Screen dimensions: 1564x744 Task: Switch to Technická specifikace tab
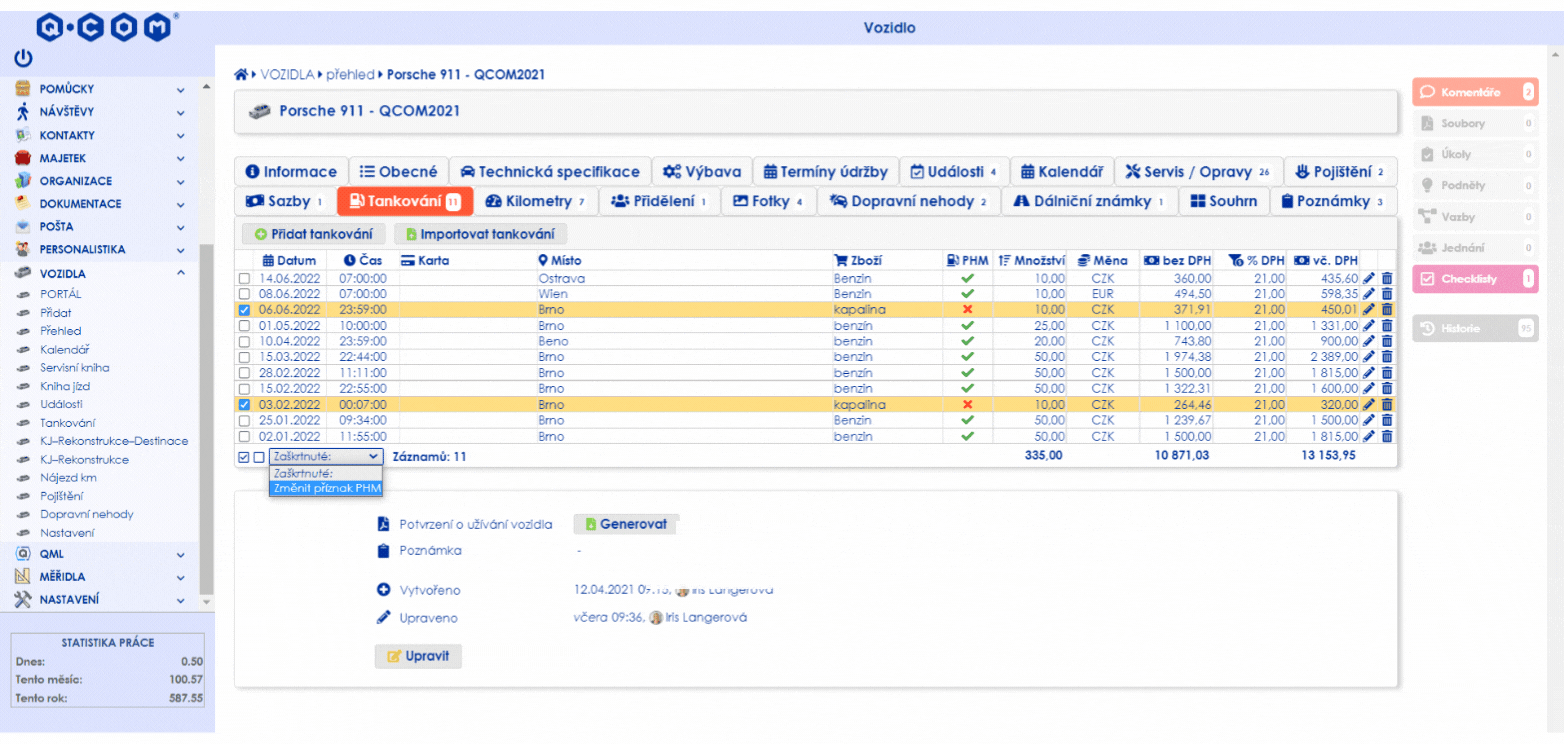(550, 172)
